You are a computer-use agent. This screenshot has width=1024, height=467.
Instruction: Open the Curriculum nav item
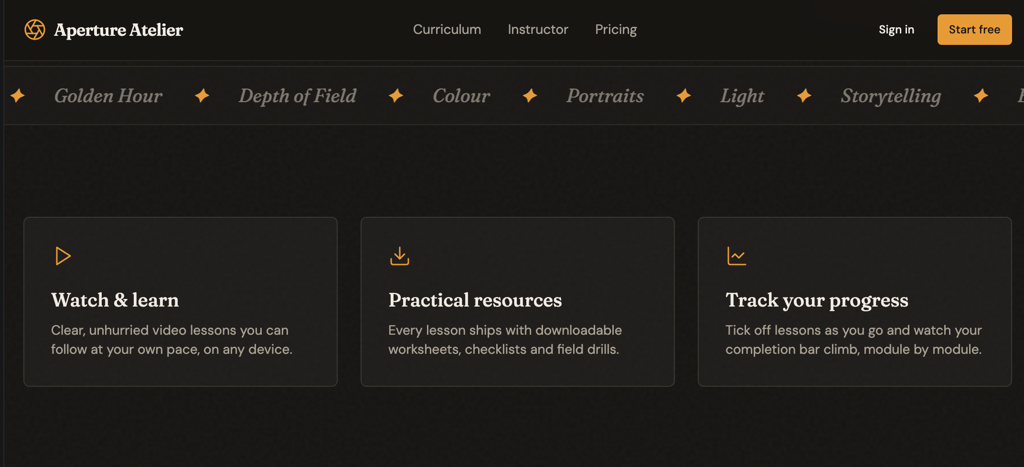point(447,29)
